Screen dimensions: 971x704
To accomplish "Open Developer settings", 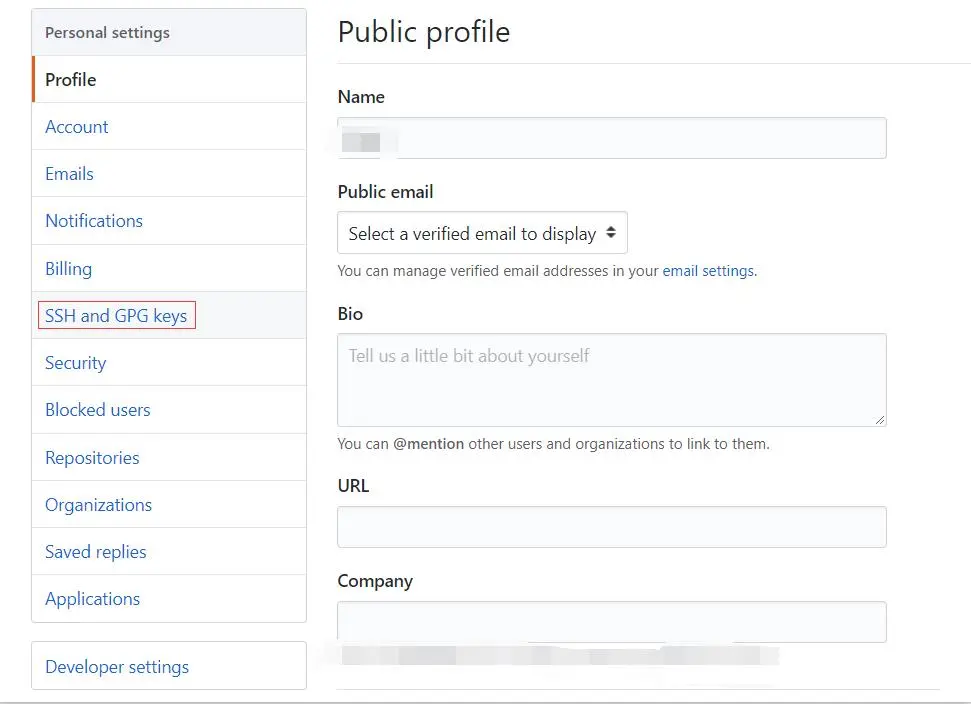I will click(117, 667).
